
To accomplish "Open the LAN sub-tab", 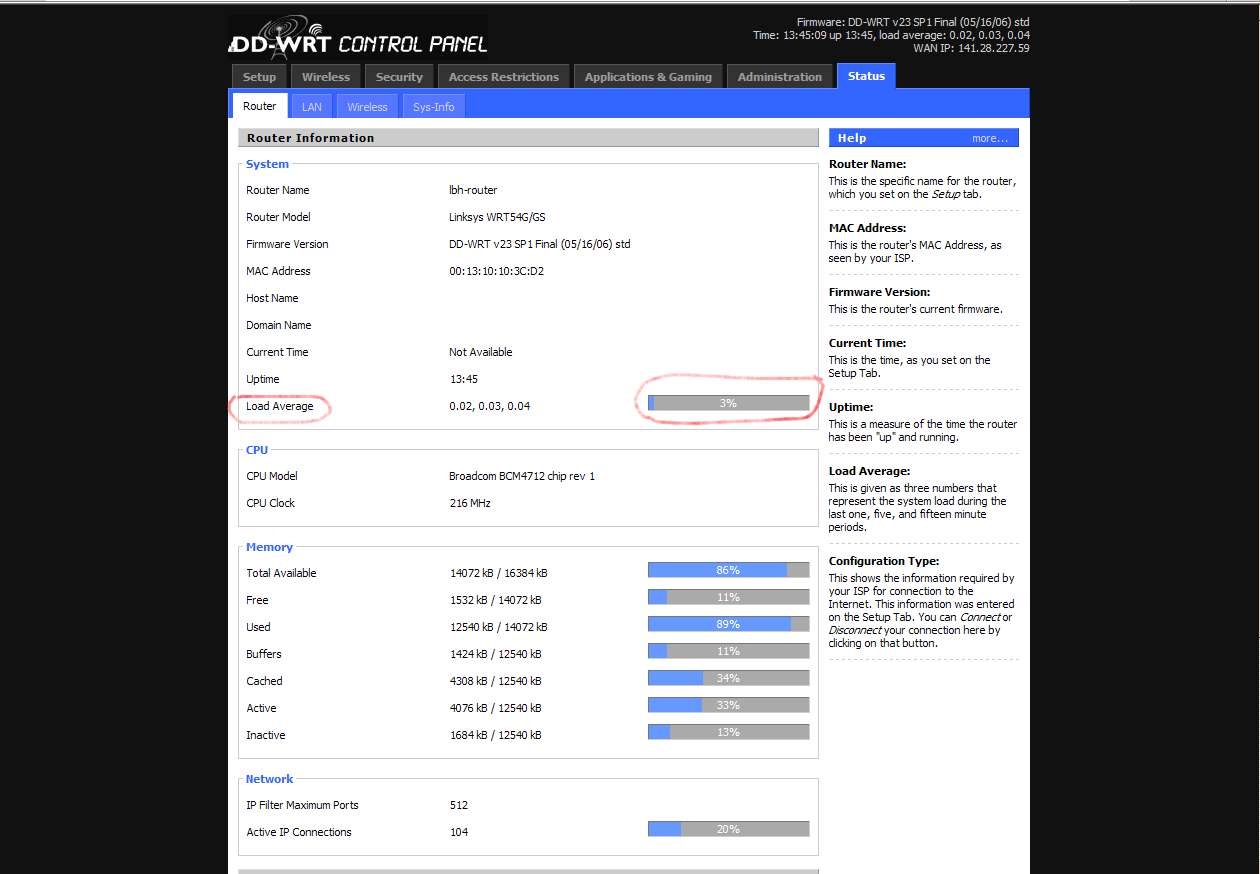I will coord(312,106).
